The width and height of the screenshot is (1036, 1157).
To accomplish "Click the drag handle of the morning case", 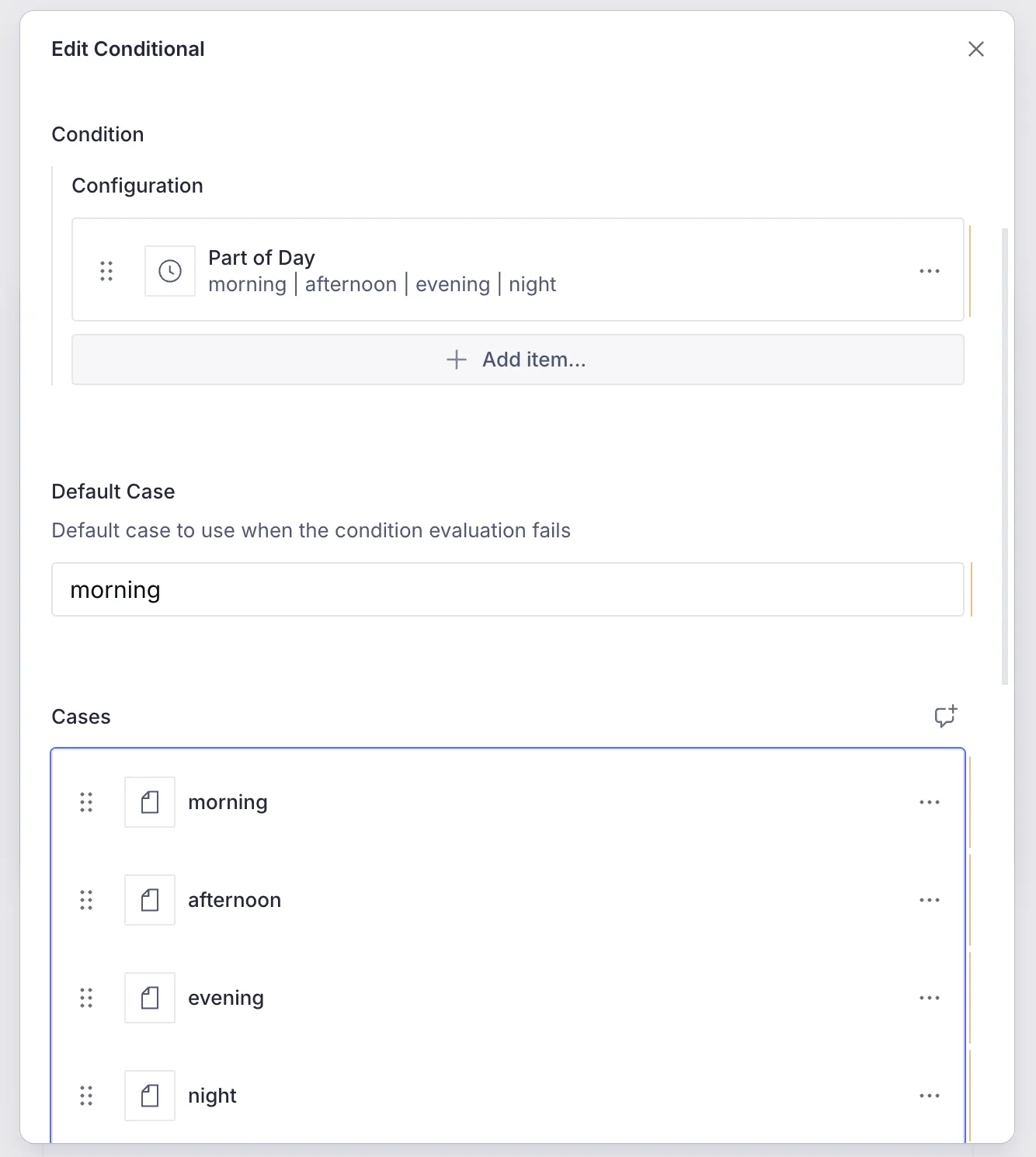I will pyautogui.click(x=86, y=802).
